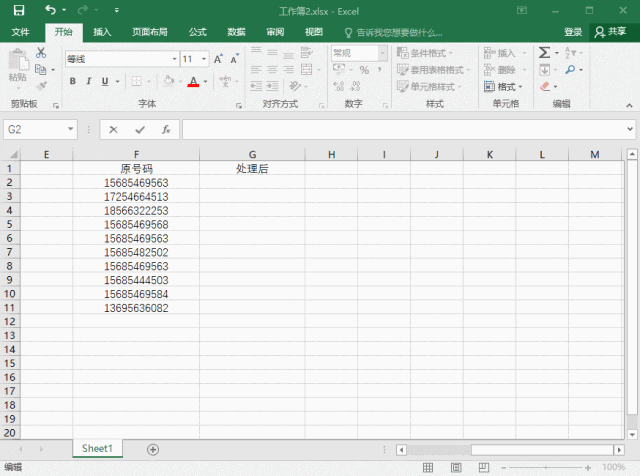The width and height of the screenshot is (640, 476).
Task: Switch to the 插入 Insert tab
Action: pos(102,32)
